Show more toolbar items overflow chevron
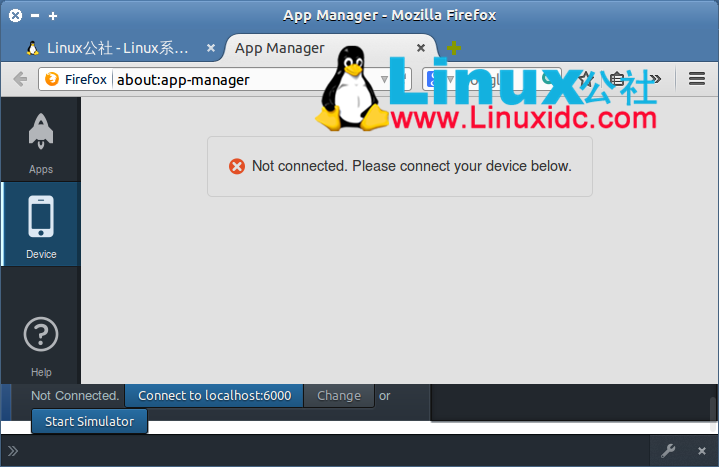The width and height of the screenshot is (719, 467). point(656,79)
